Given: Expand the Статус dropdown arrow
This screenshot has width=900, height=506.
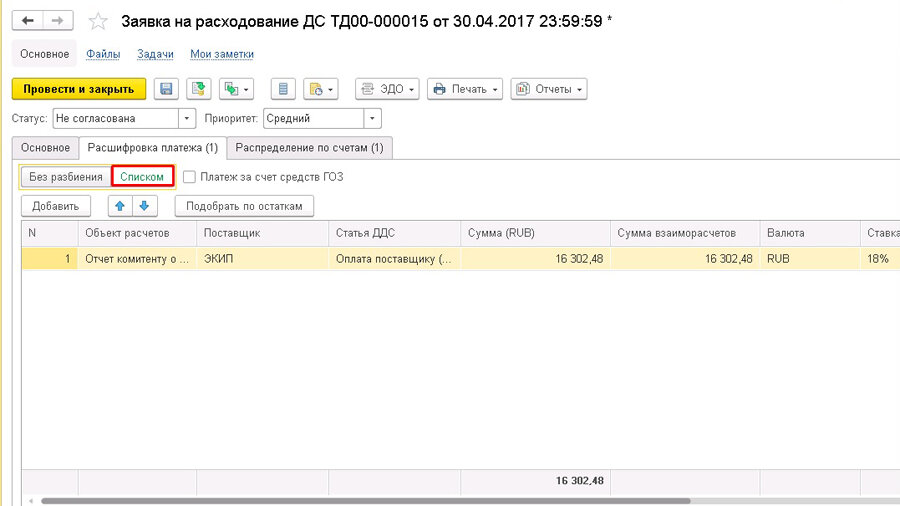Looking at the screenshot, I should coord(187,119).
